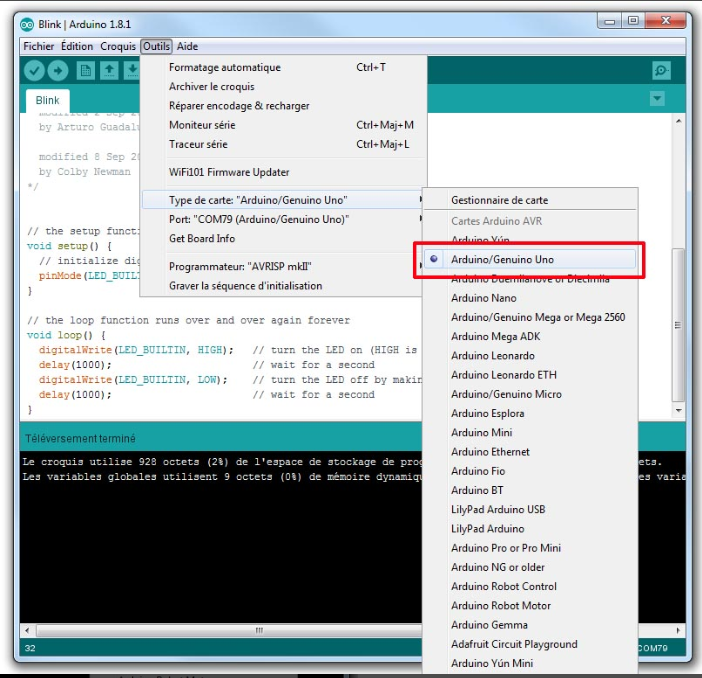The height and width of the screenshot is (678, 702).
Task: Click the New sketch toolbar icon
Action: tap(86, 70)
